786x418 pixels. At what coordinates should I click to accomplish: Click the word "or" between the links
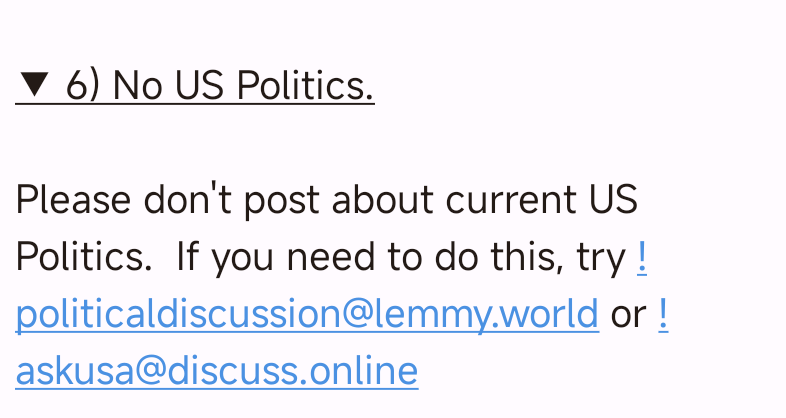coord(628,314)
